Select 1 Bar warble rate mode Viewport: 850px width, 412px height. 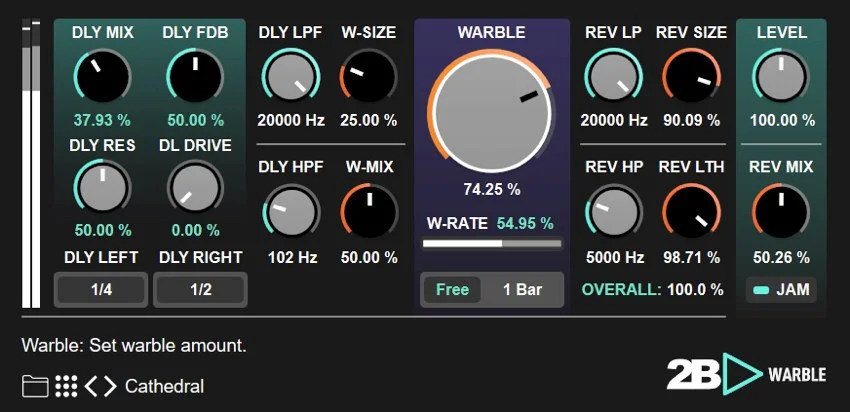522,289
